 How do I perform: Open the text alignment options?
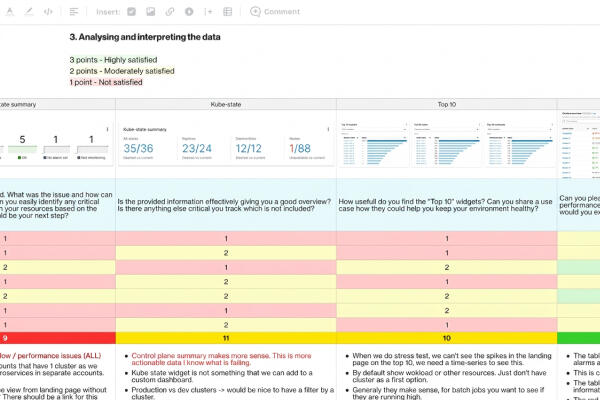[x=74, y=12]
